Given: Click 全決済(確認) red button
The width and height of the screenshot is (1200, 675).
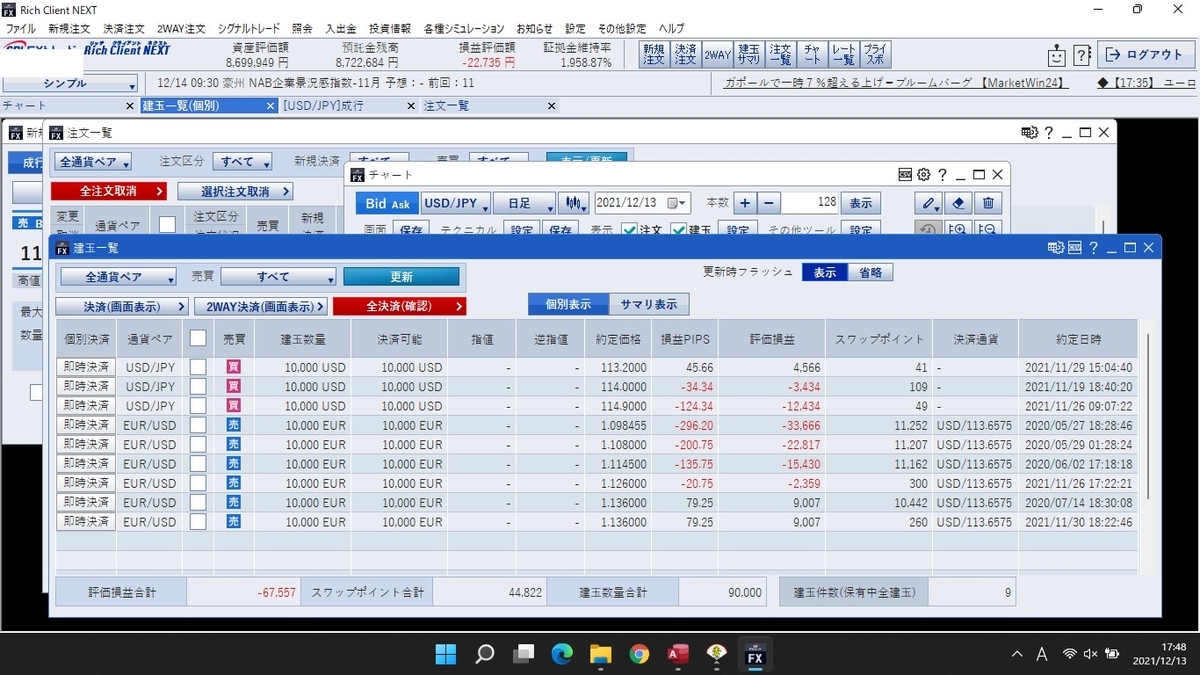Looking at the screenshot, I should click(399, 306).
